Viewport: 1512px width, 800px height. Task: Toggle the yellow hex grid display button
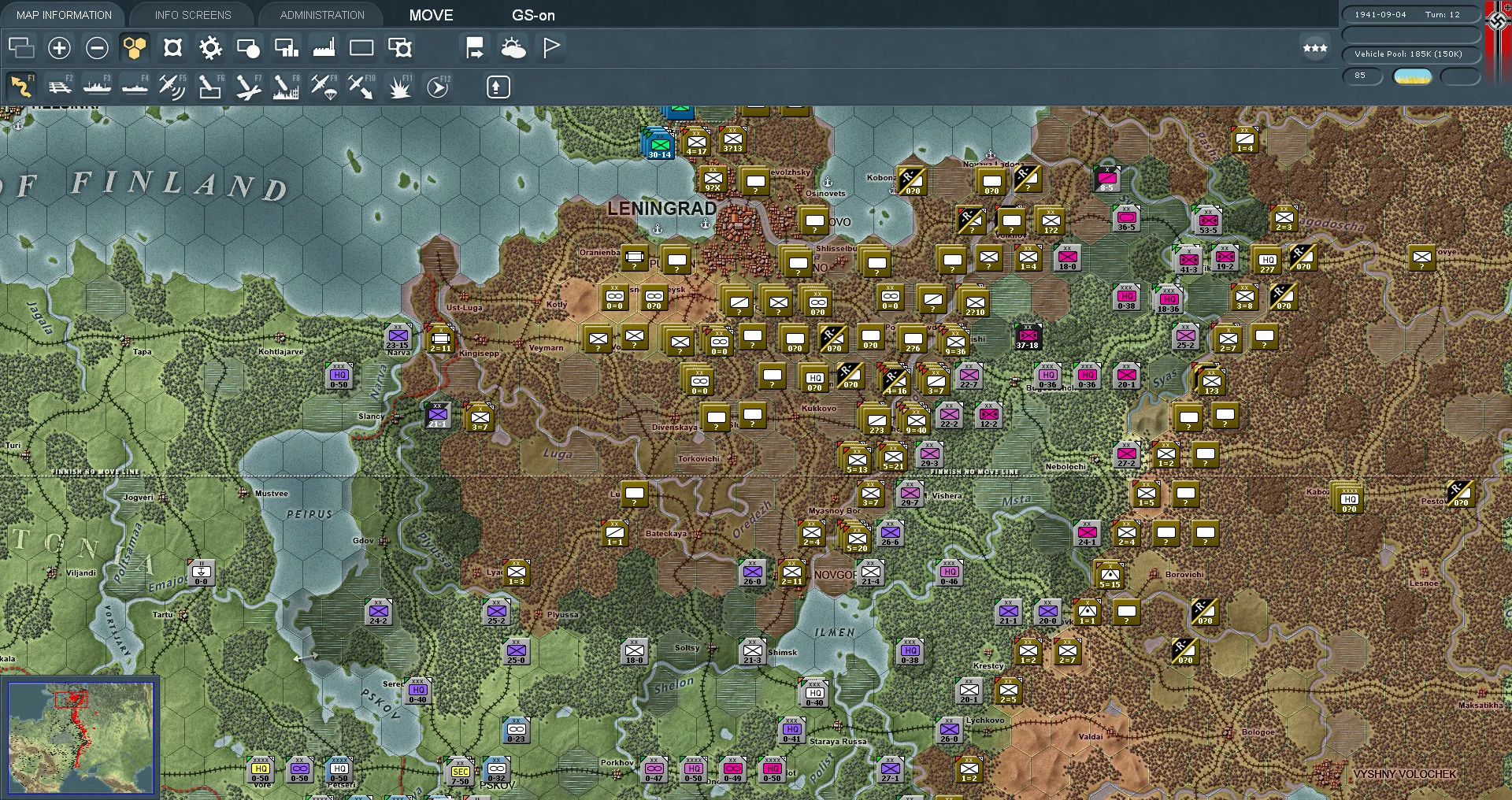pos(135,48)
